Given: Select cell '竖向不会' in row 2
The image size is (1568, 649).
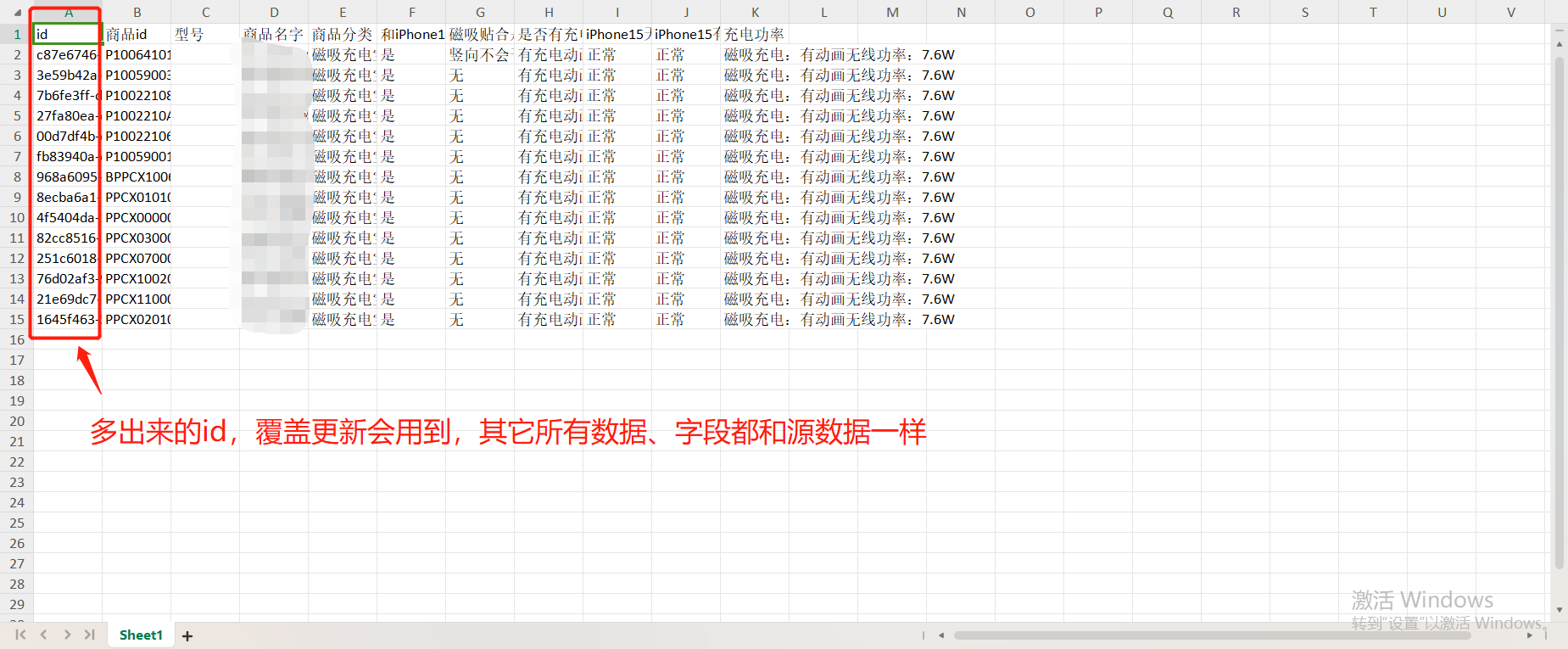Looking at the screenshot, I should pyautogui.click(x=480, y=54).
